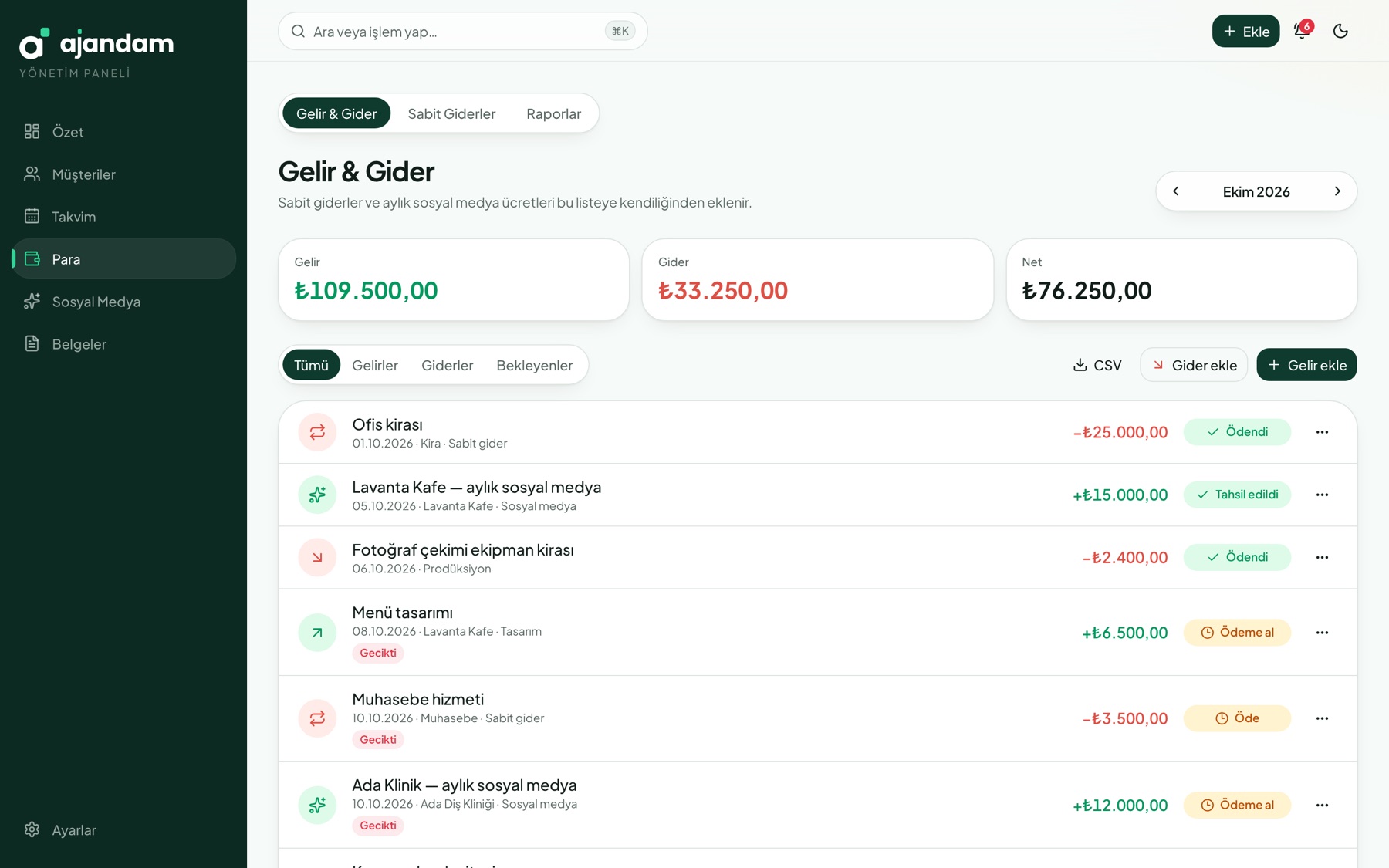Click Ödeme al for Menü tasarımı
Image resolution: width=1389 pixels, height=868 pixels.
[x=1237, y=633]
